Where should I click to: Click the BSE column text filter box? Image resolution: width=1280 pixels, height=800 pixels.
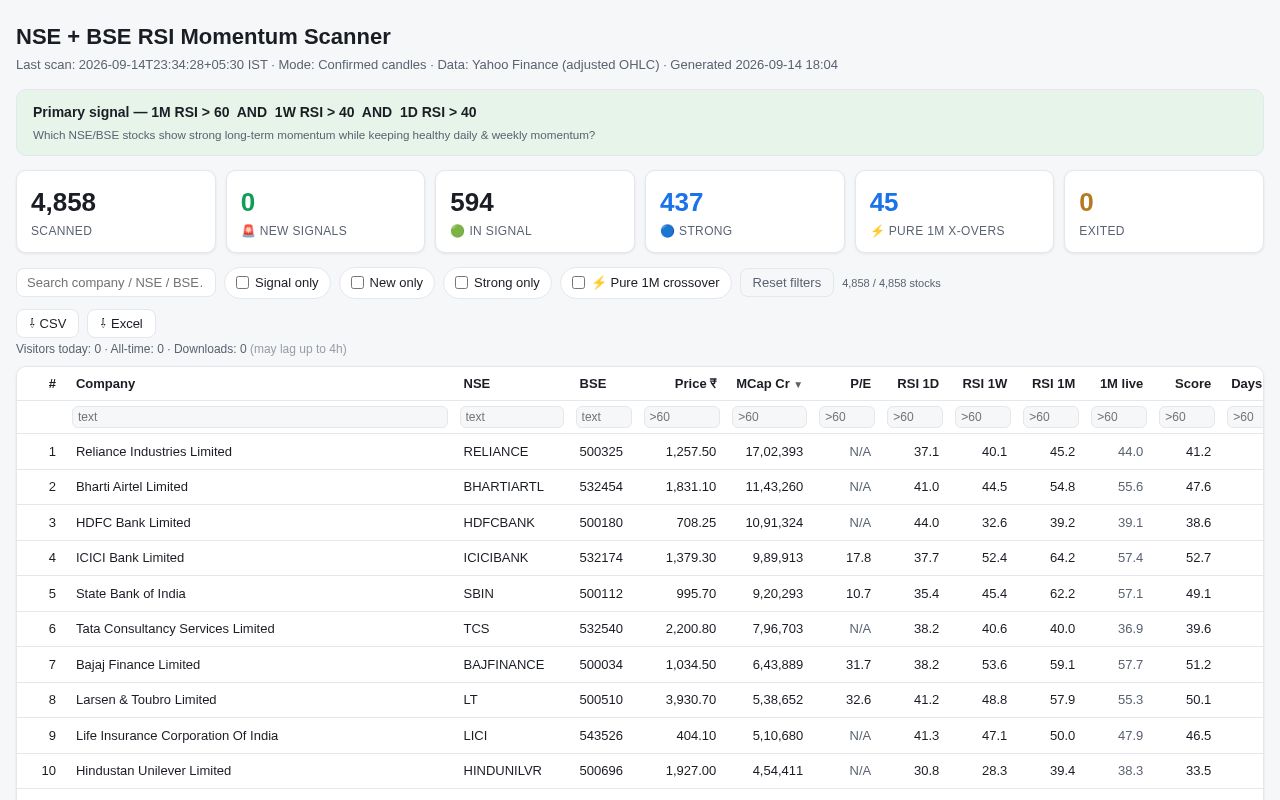[604, 417]
